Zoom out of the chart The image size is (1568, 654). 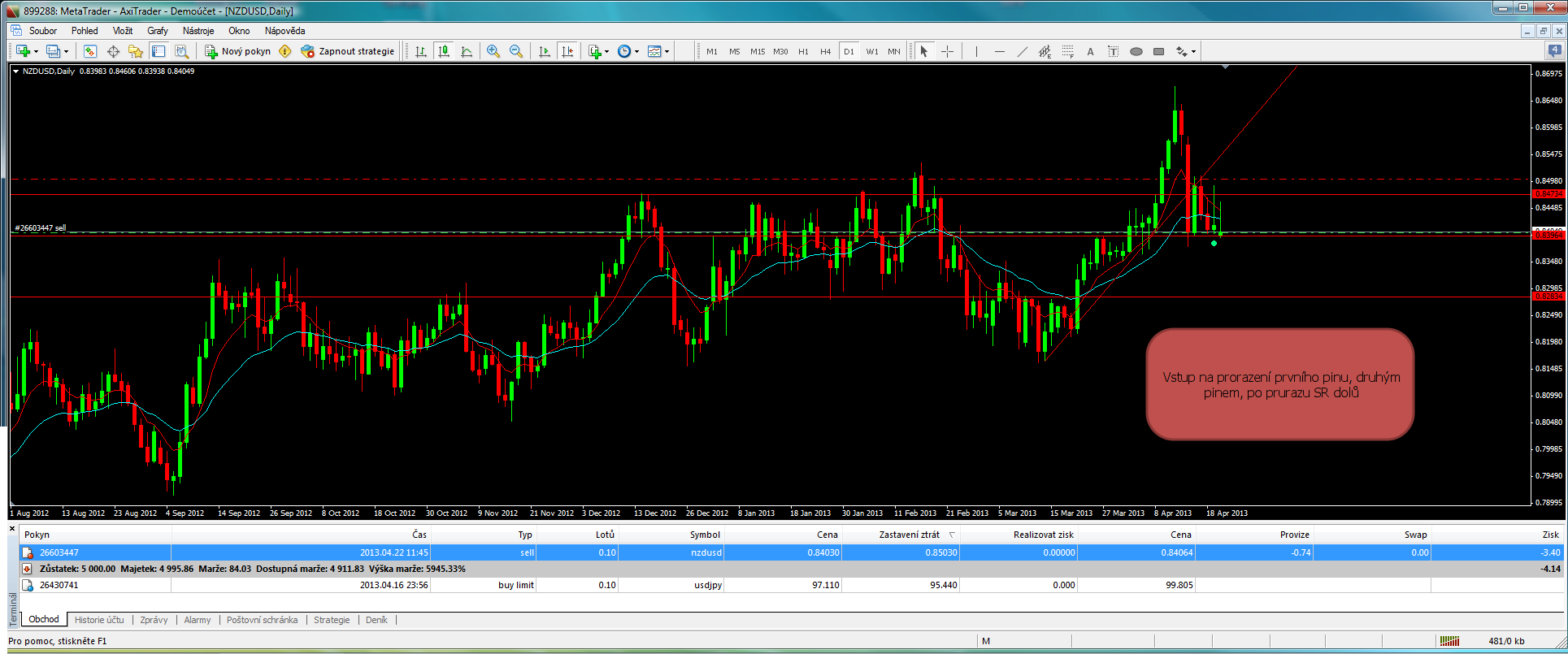(x=515, y=51)
